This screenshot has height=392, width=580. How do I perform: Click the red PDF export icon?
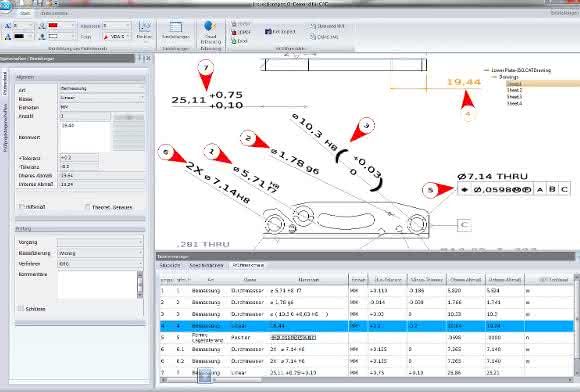[x=234, y=32]
